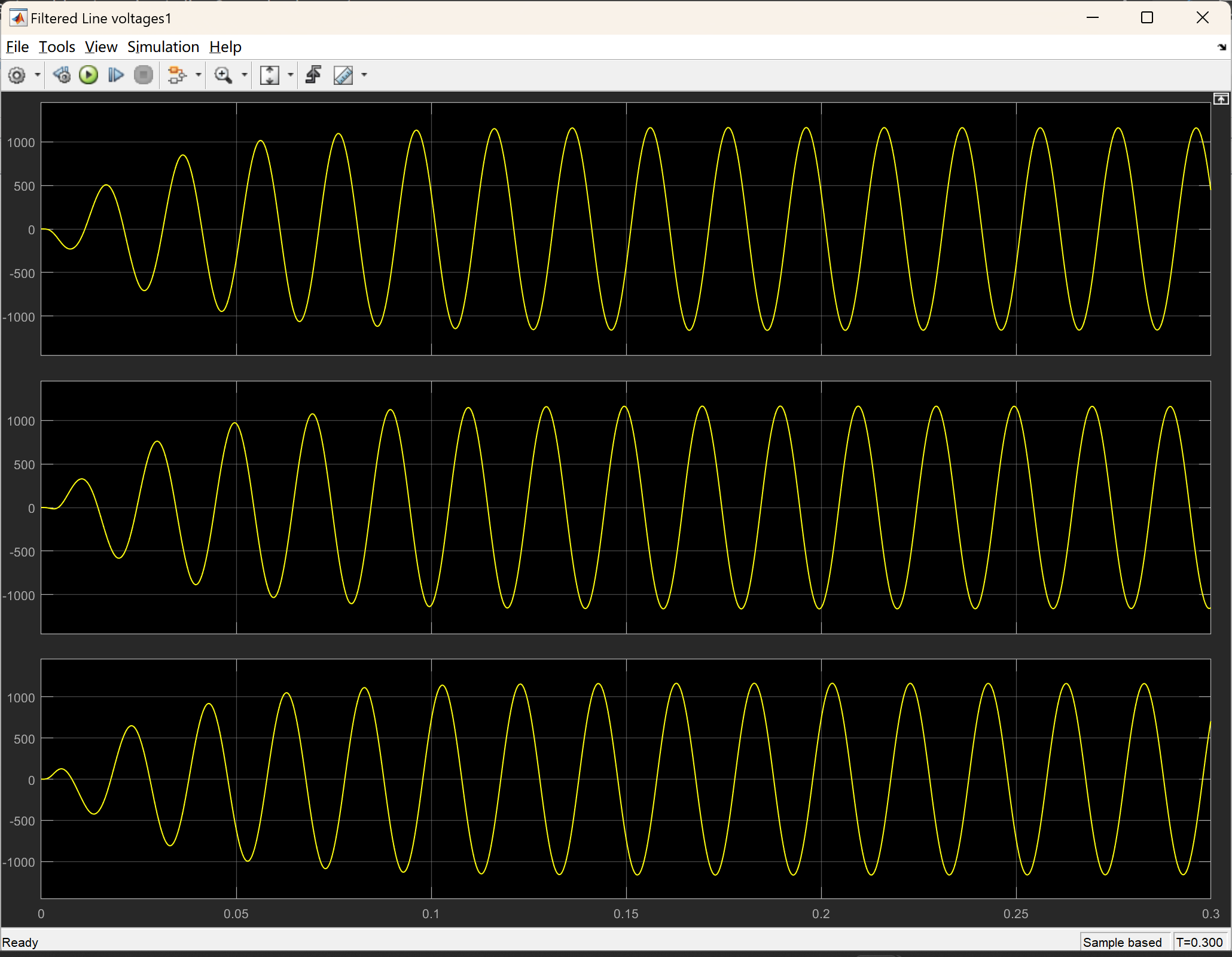Image resolution: width=1232 pixels, height=957 pixels.
Task: Click the maximize axes icon above plots
Action: coord(1221,99)
